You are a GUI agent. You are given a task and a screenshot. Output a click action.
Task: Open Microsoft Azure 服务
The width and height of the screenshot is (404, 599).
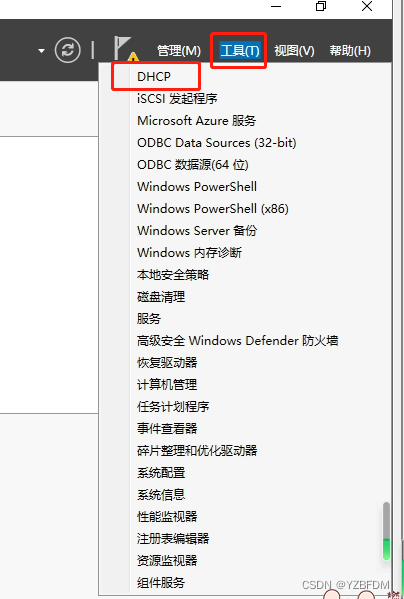[196, 121]
